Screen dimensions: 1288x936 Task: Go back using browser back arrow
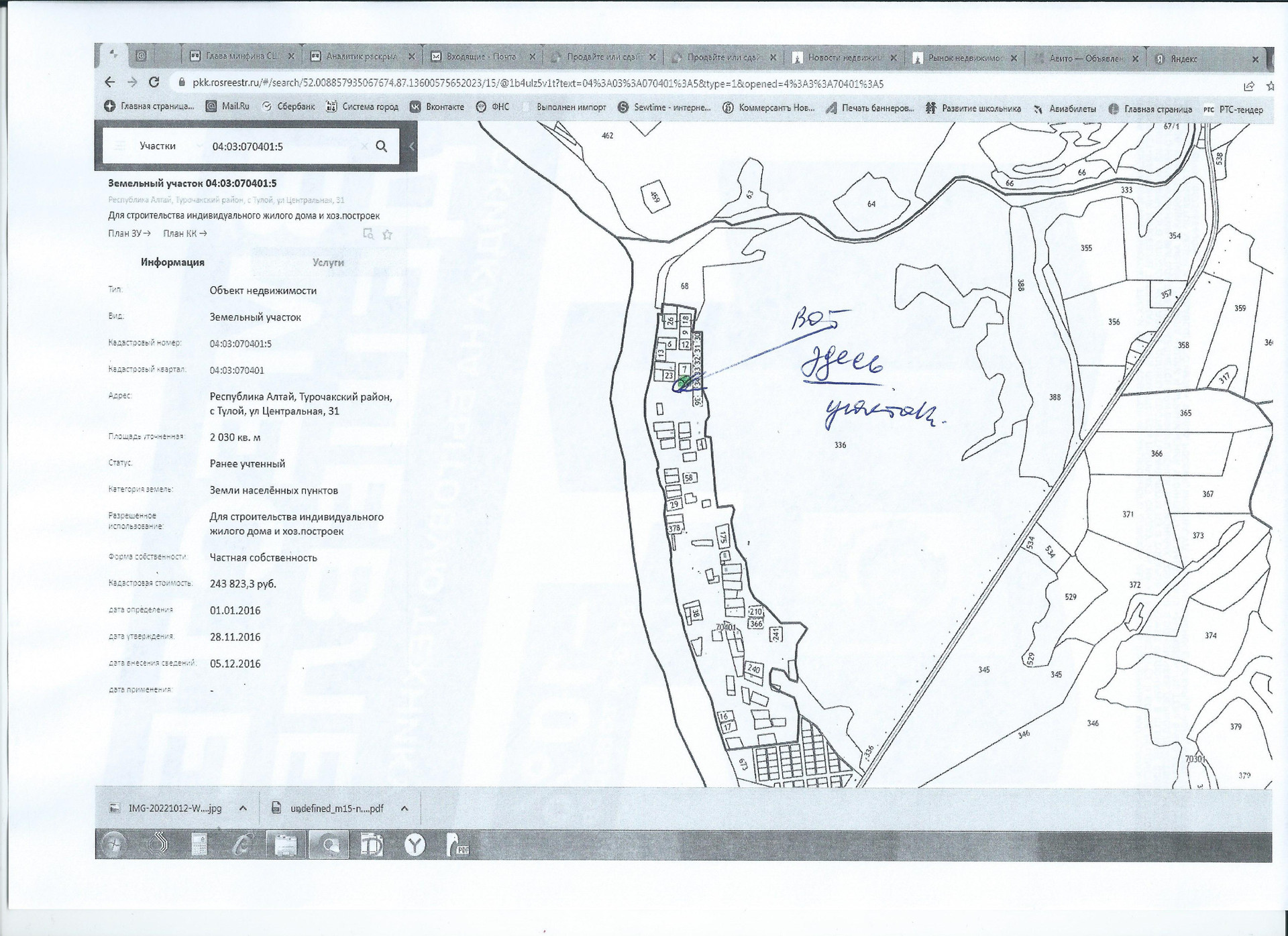pyautogui.click(x=111, y=82)
